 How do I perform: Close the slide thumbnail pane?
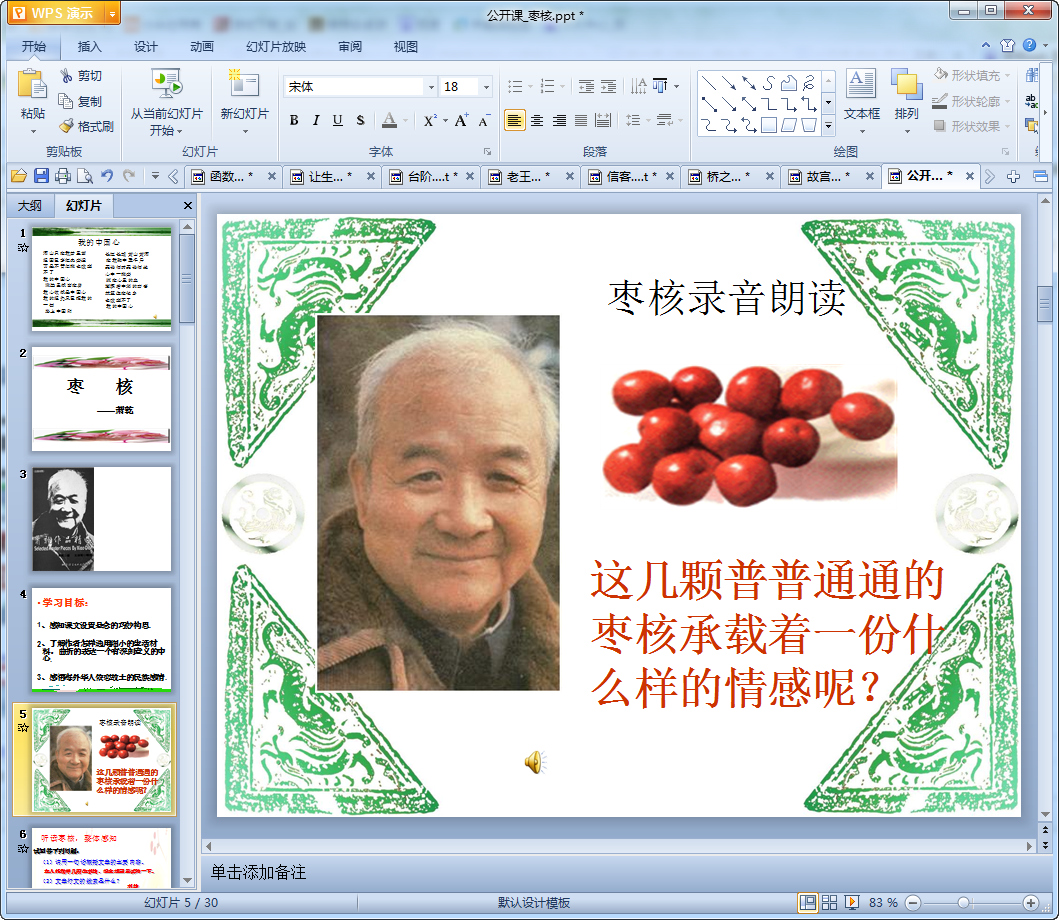pos(188,205)
